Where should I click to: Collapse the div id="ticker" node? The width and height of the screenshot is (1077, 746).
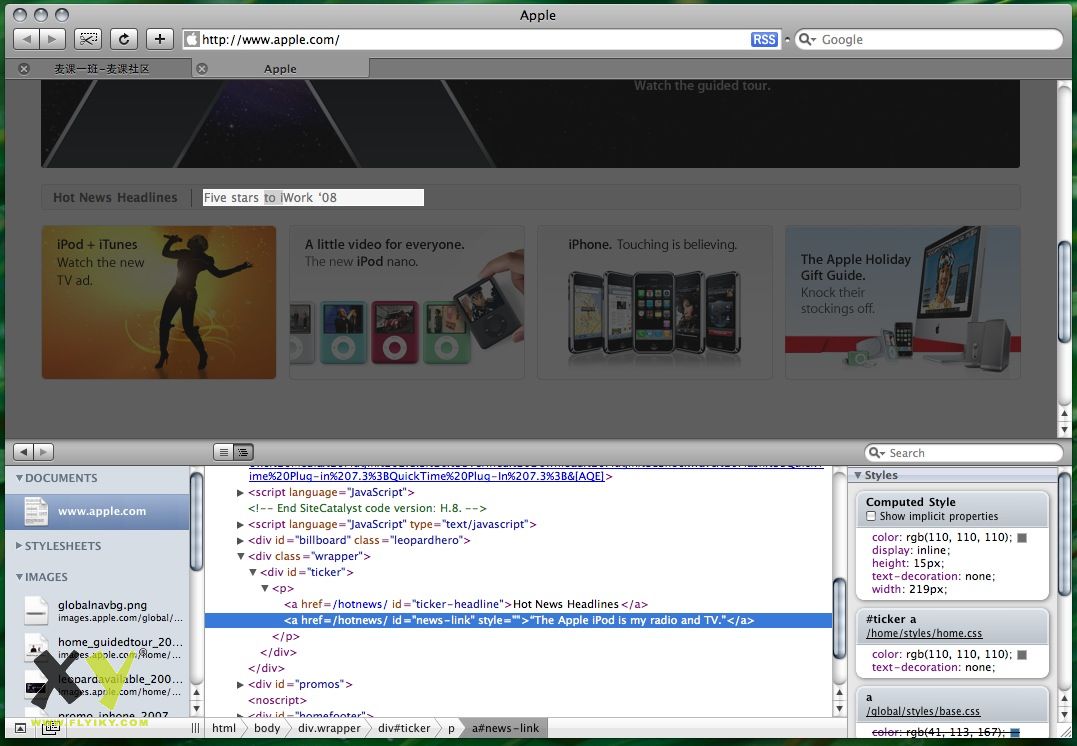click(x=253, y=572)
